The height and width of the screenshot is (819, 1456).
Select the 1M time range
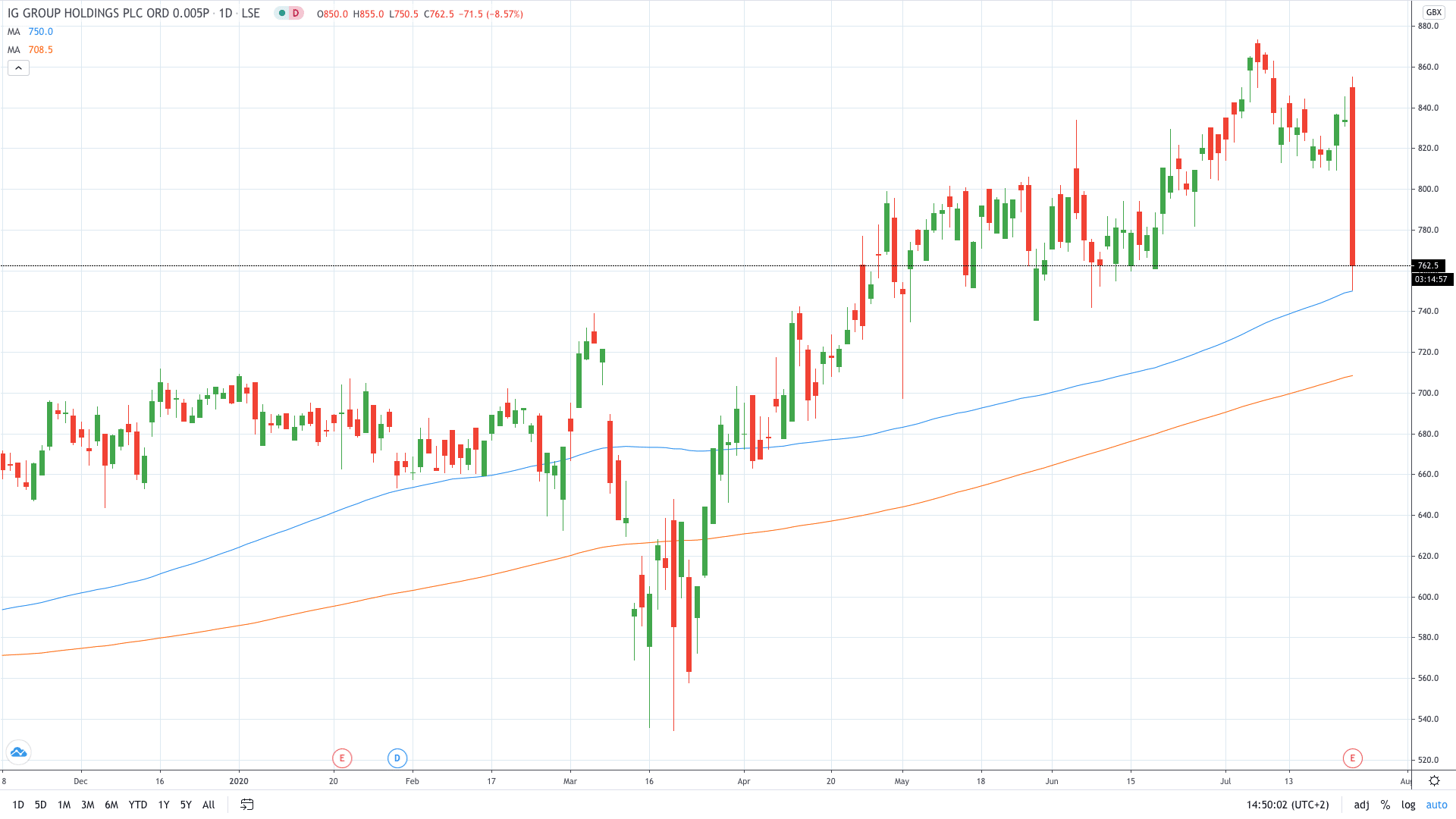[x=64, y=805]
